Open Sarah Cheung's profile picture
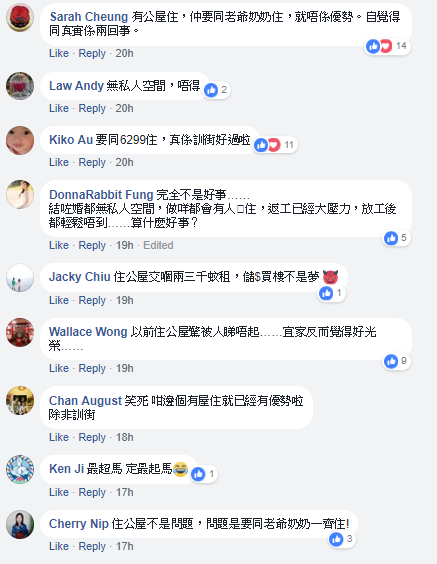Image resolution: width=437 pixels, height=564 pixels. pyautogui.click(x=20, y=18)
